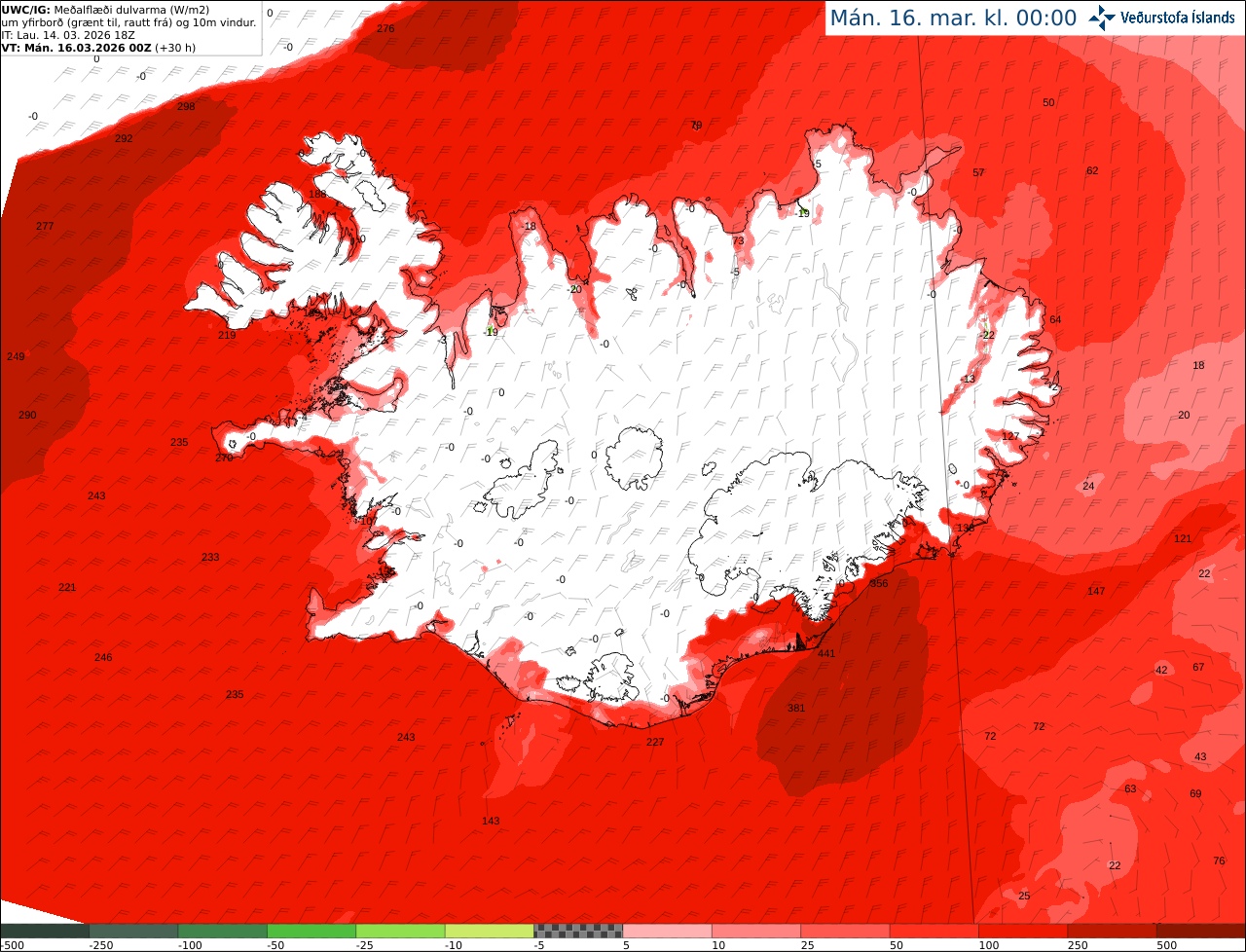This screenshot has height=952, width=1246.
Task: Pick the red legend swatch between 50 and 100
Action: pos(934,931)
